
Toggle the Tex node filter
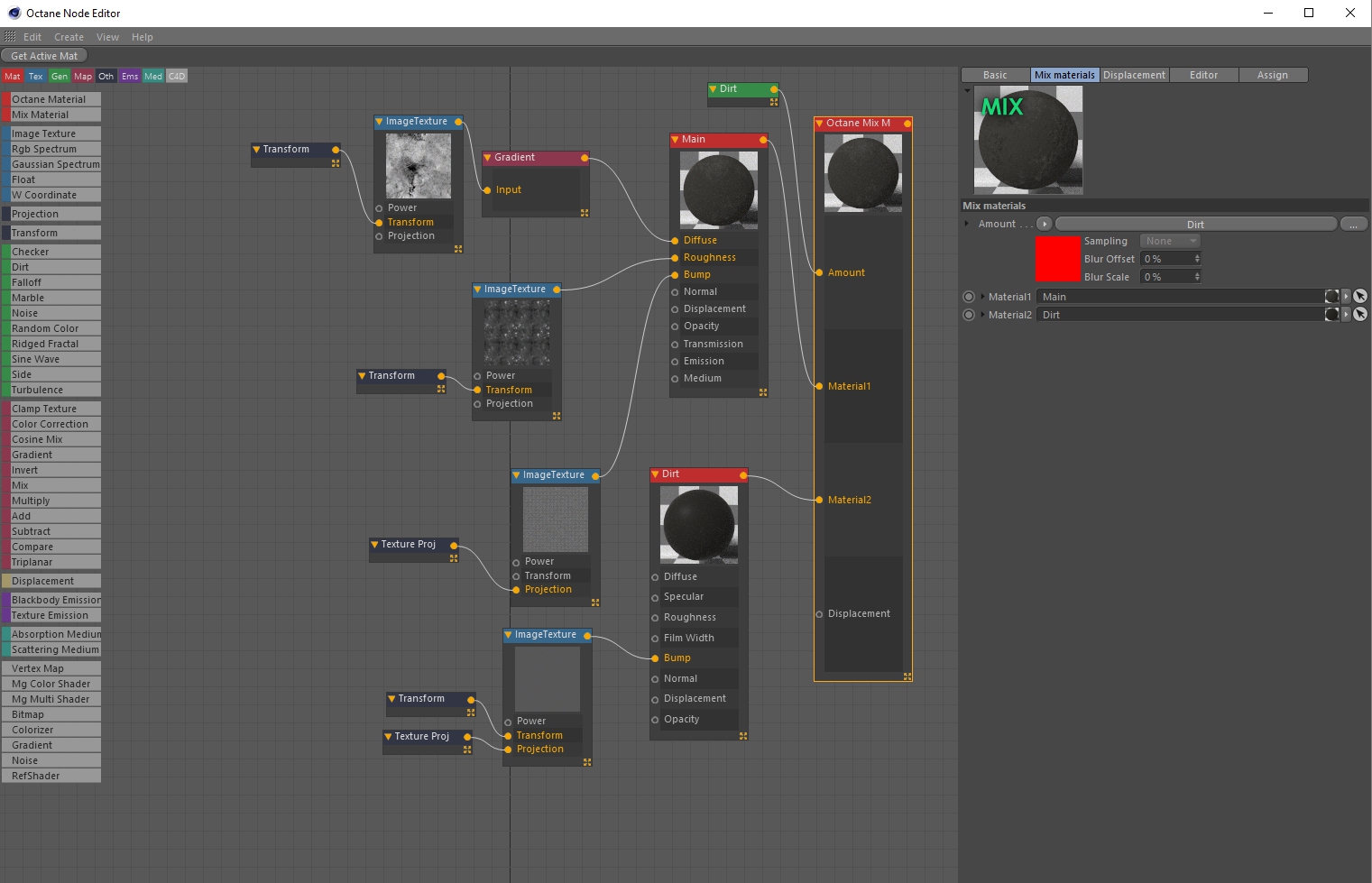[x=36, y=77]
